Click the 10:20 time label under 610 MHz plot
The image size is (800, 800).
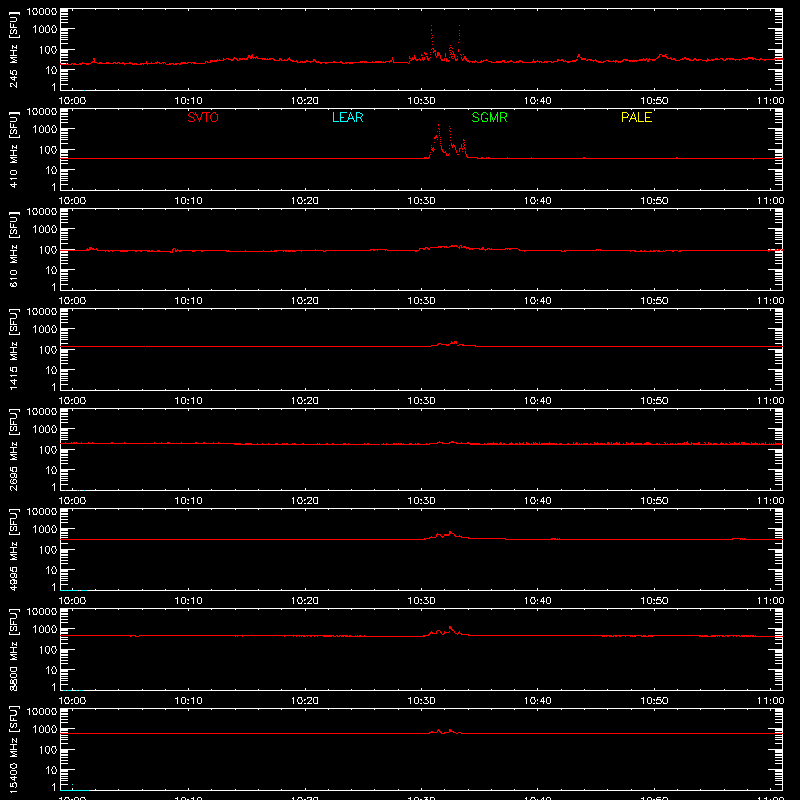(x=305, y=301)
